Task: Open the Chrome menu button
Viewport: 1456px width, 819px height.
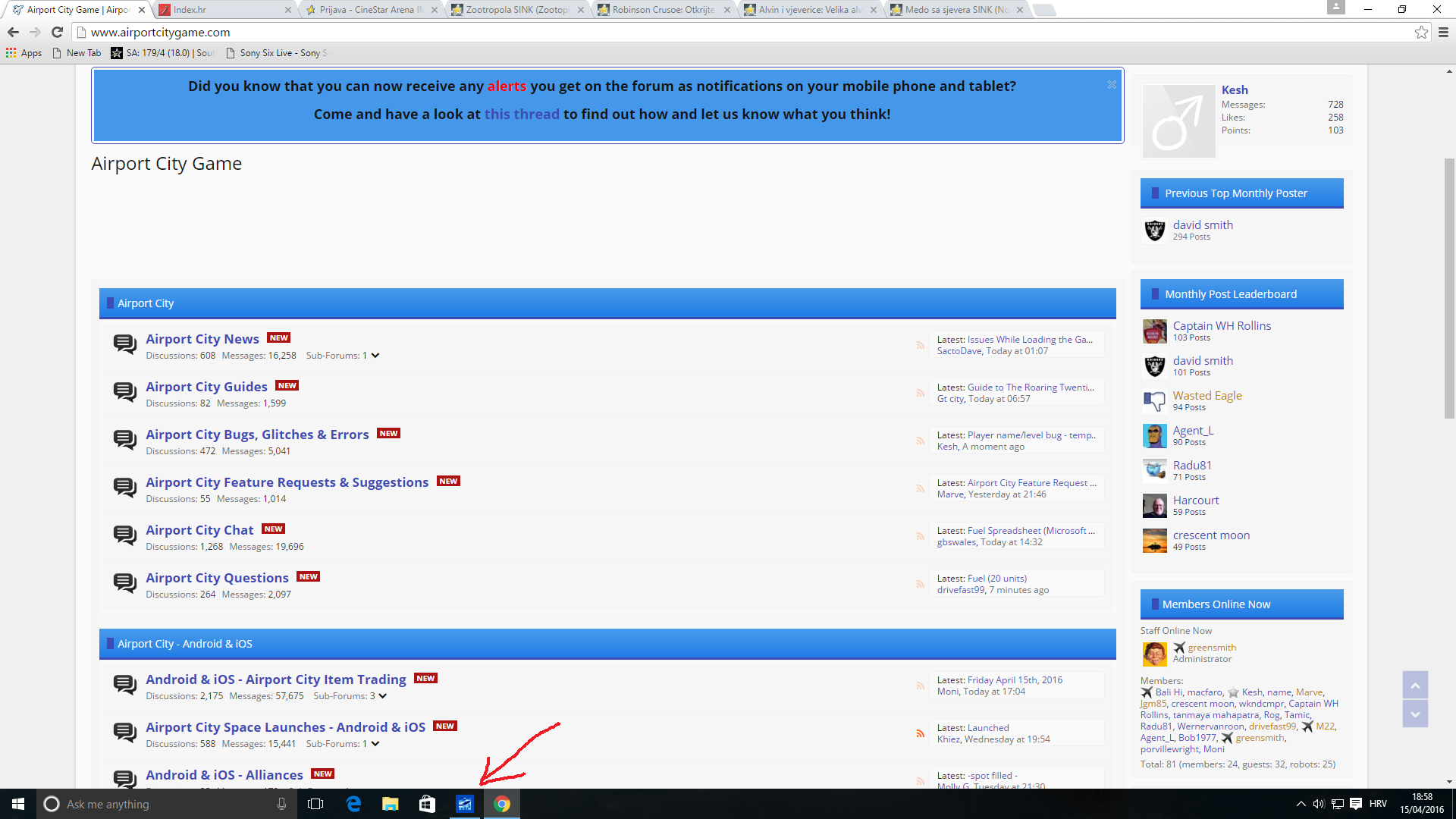Action: tap(1443, 32)
